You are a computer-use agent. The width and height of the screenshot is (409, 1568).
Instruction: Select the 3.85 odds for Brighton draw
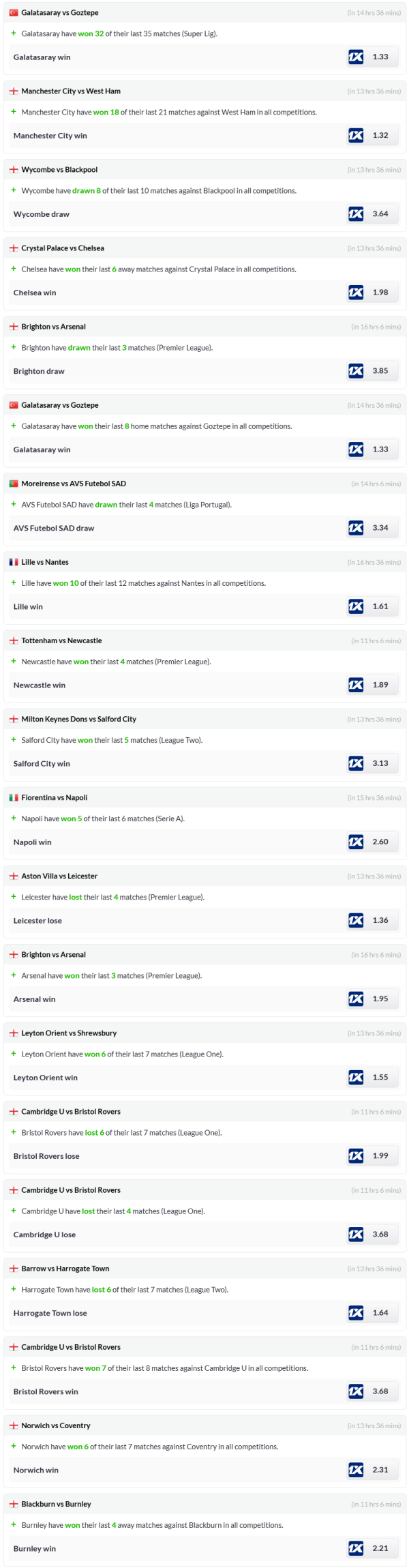pos(380,371)
